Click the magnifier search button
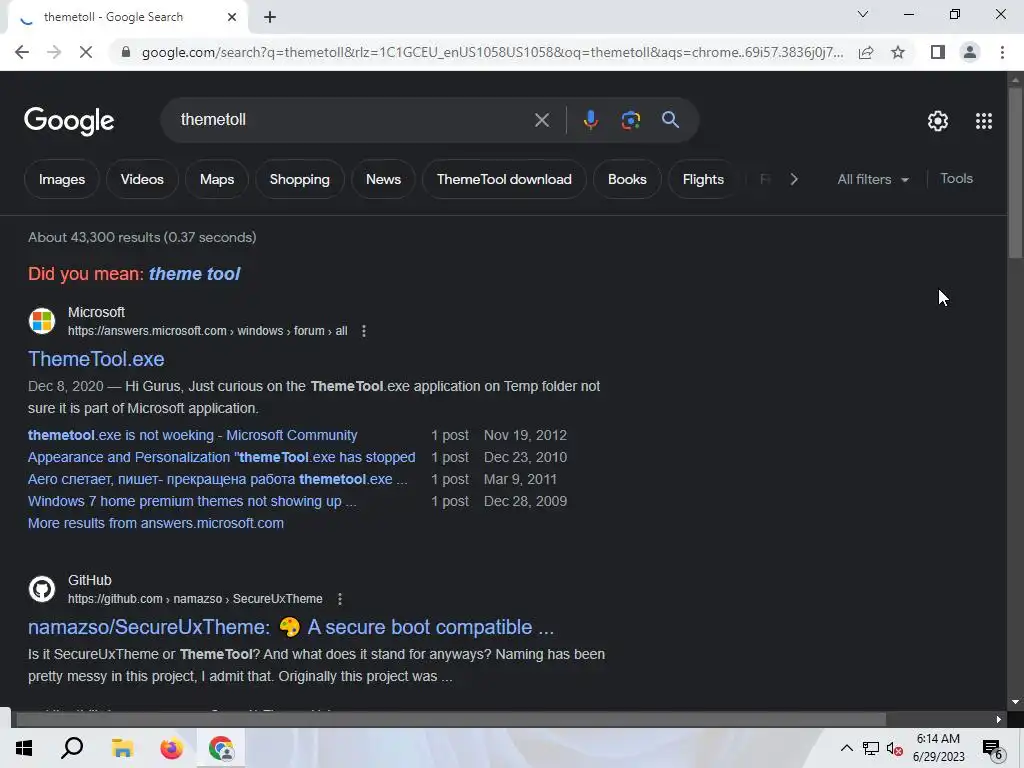The height and width of the screenshot is (768, 1024). click(670, 120)
